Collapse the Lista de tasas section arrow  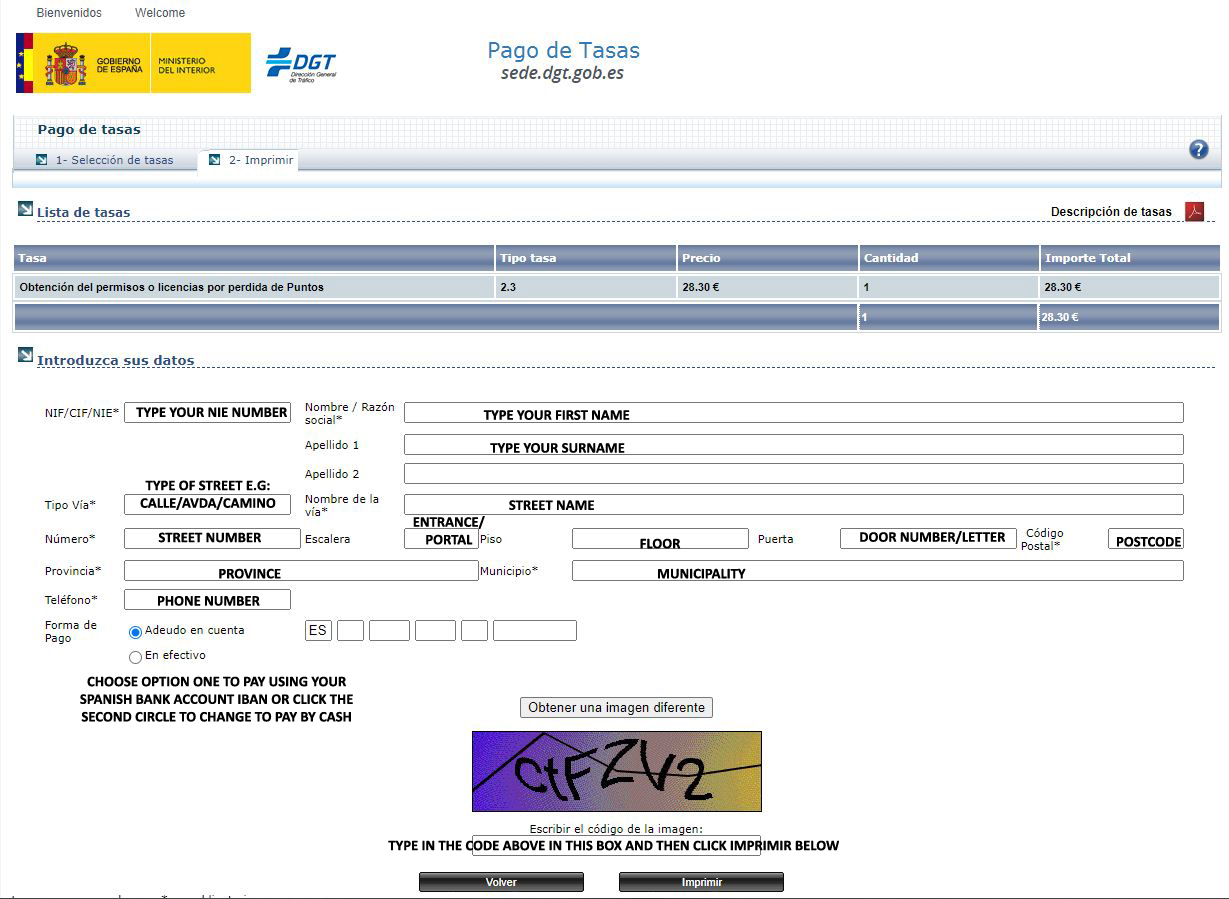pyautogui.click(x=23, y=210)
